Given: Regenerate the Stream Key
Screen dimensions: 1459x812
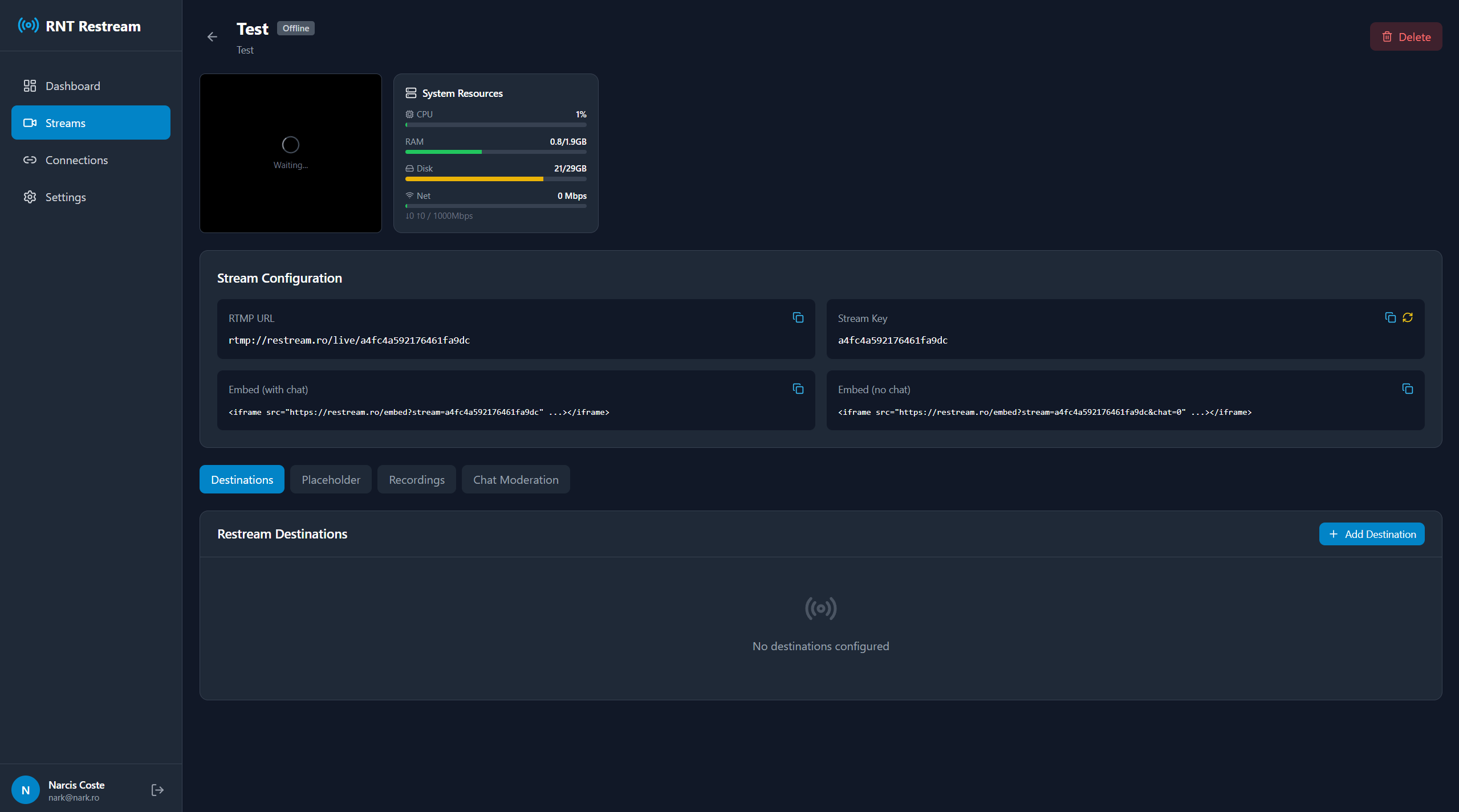Looking at the screenshot, I should [1407, 317].
